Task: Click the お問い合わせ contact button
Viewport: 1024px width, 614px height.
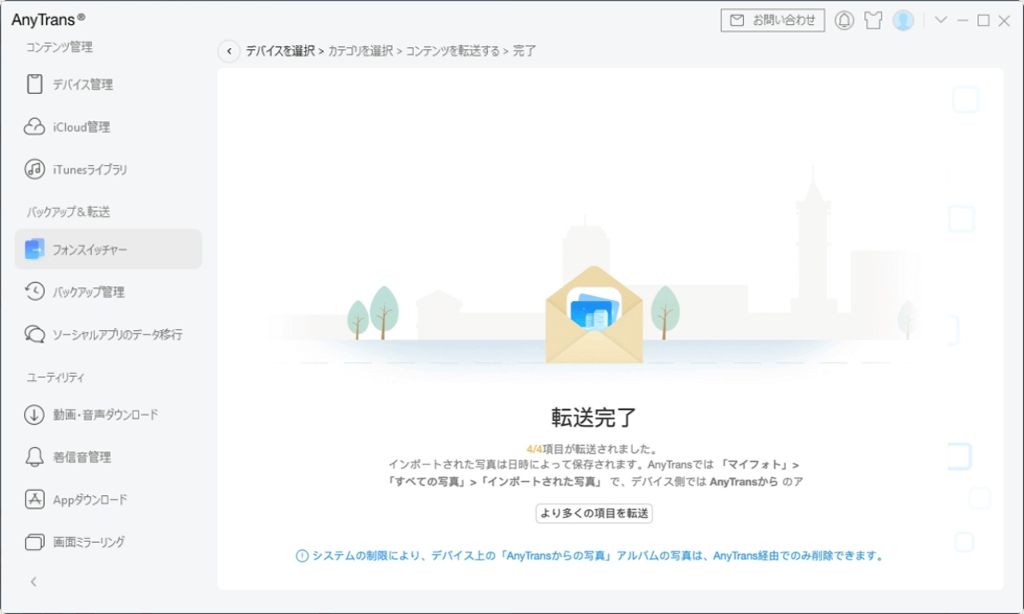Action: point(772,20)
